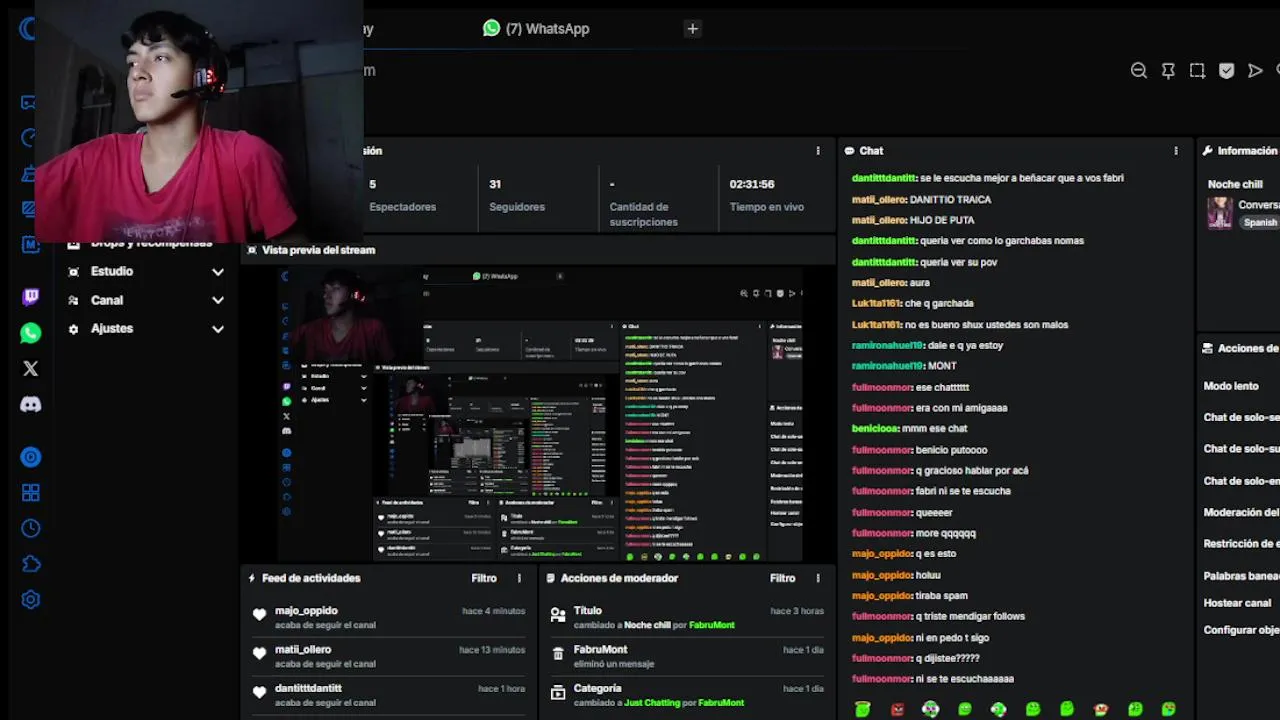Click the Categoría icon in moderator actions

pyautogui.click(x=558, y=692)
